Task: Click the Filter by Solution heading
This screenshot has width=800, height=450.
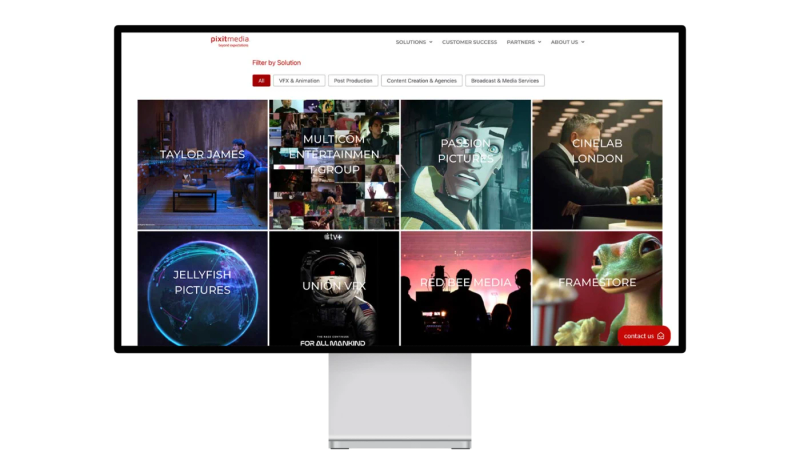Action: point(277,63)
